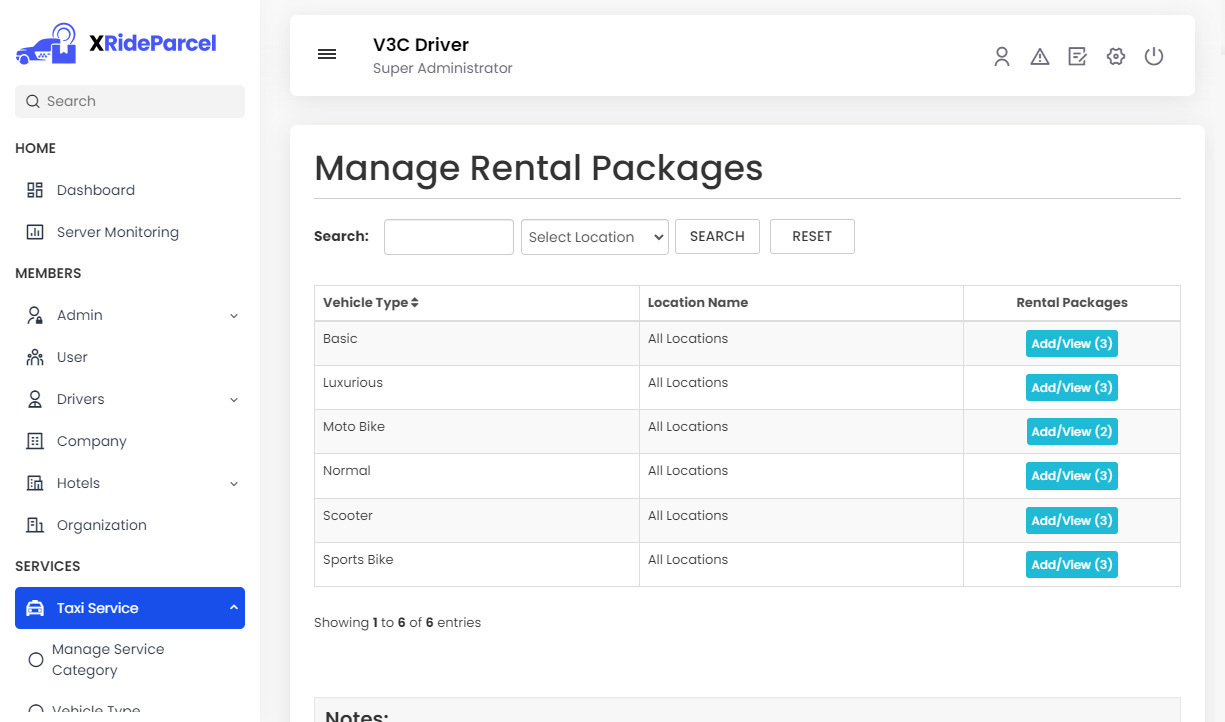Viewport: 1225px width, 722px height.
Task: Focus the sidebar Search field
Action: point(130,101)
